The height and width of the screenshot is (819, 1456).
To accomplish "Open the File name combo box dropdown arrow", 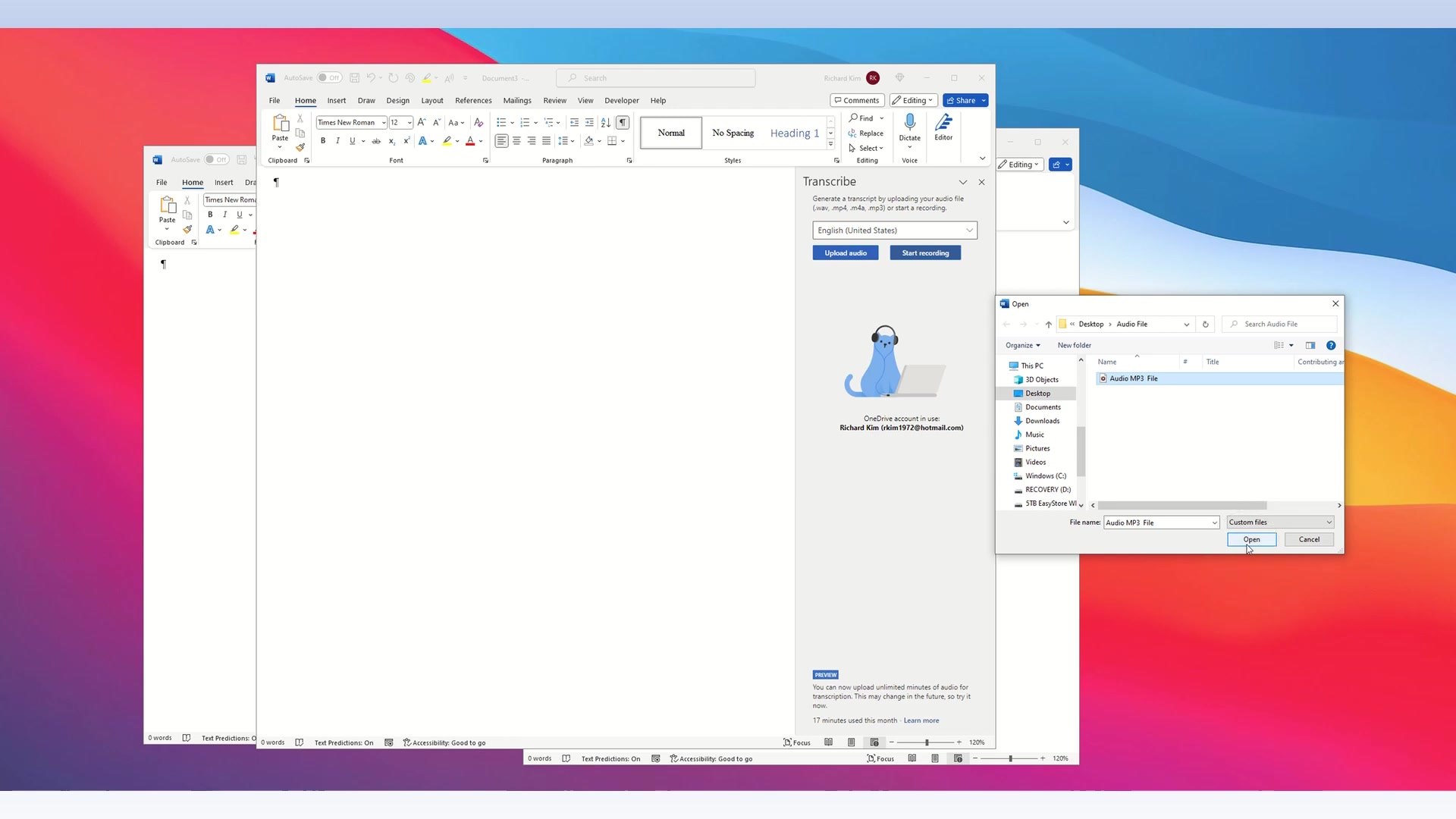I will click(x=1214, y=522).
